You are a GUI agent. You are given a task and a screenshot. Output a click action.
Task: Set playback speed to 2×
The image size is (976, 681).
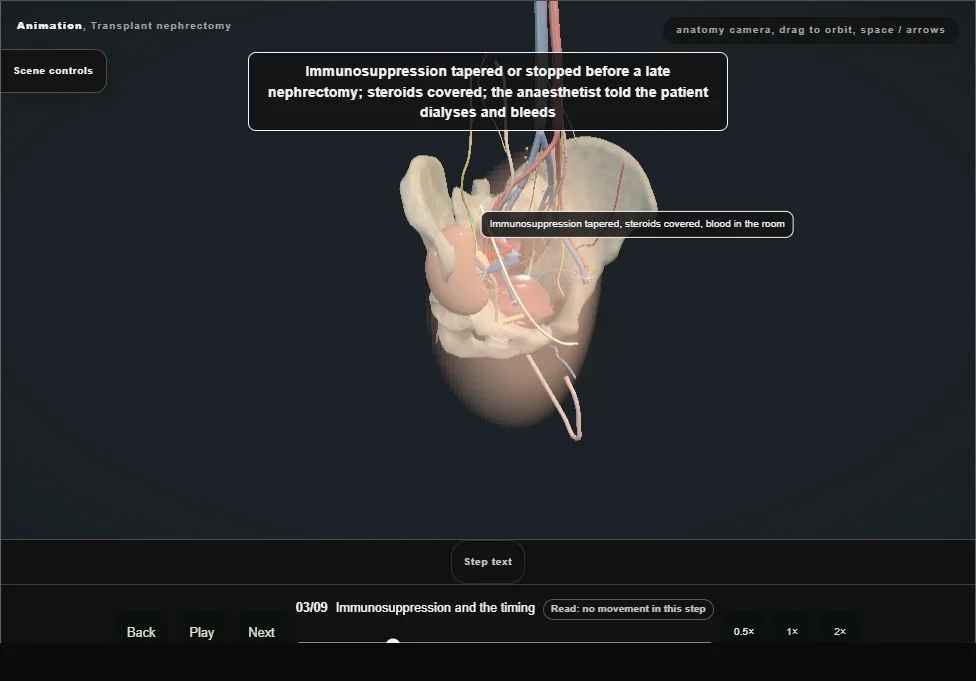(840, 631)
